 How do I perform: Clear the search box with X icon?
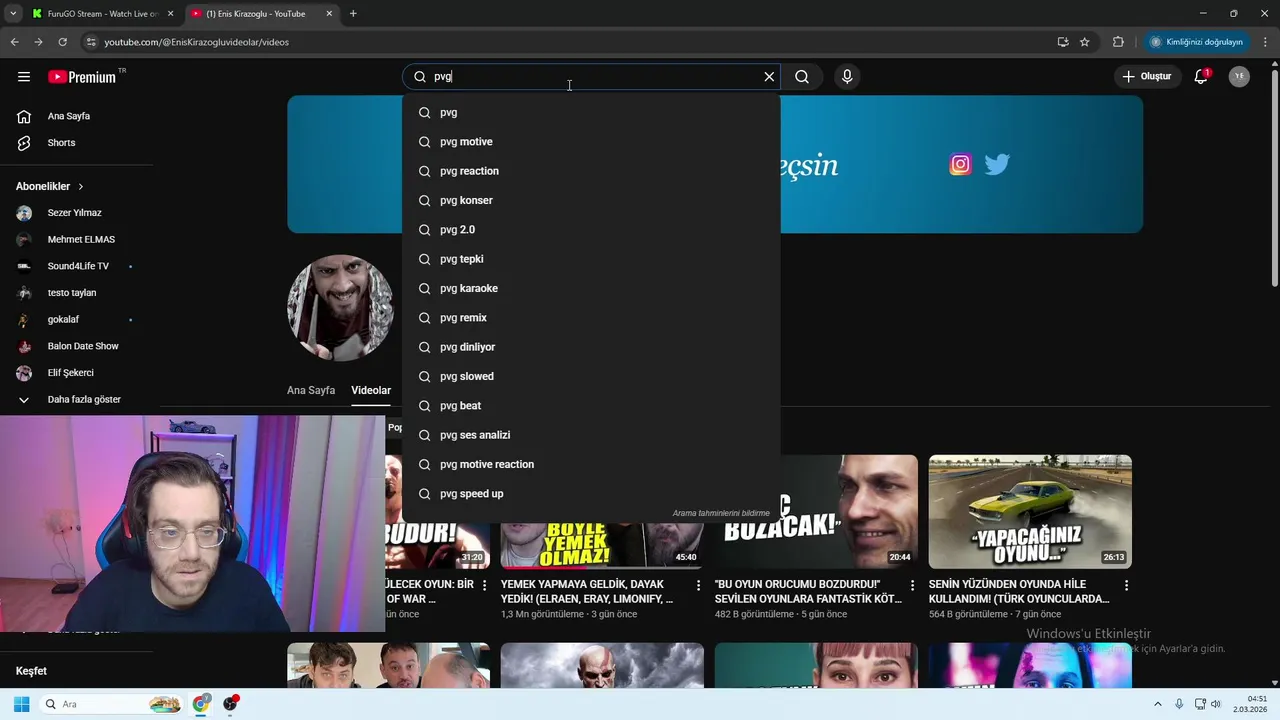tap(769, 77)
